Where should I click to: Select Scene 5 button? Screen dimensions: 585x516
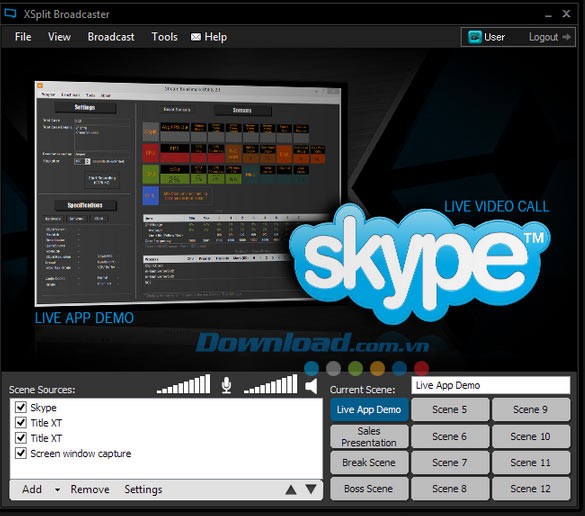450,410
